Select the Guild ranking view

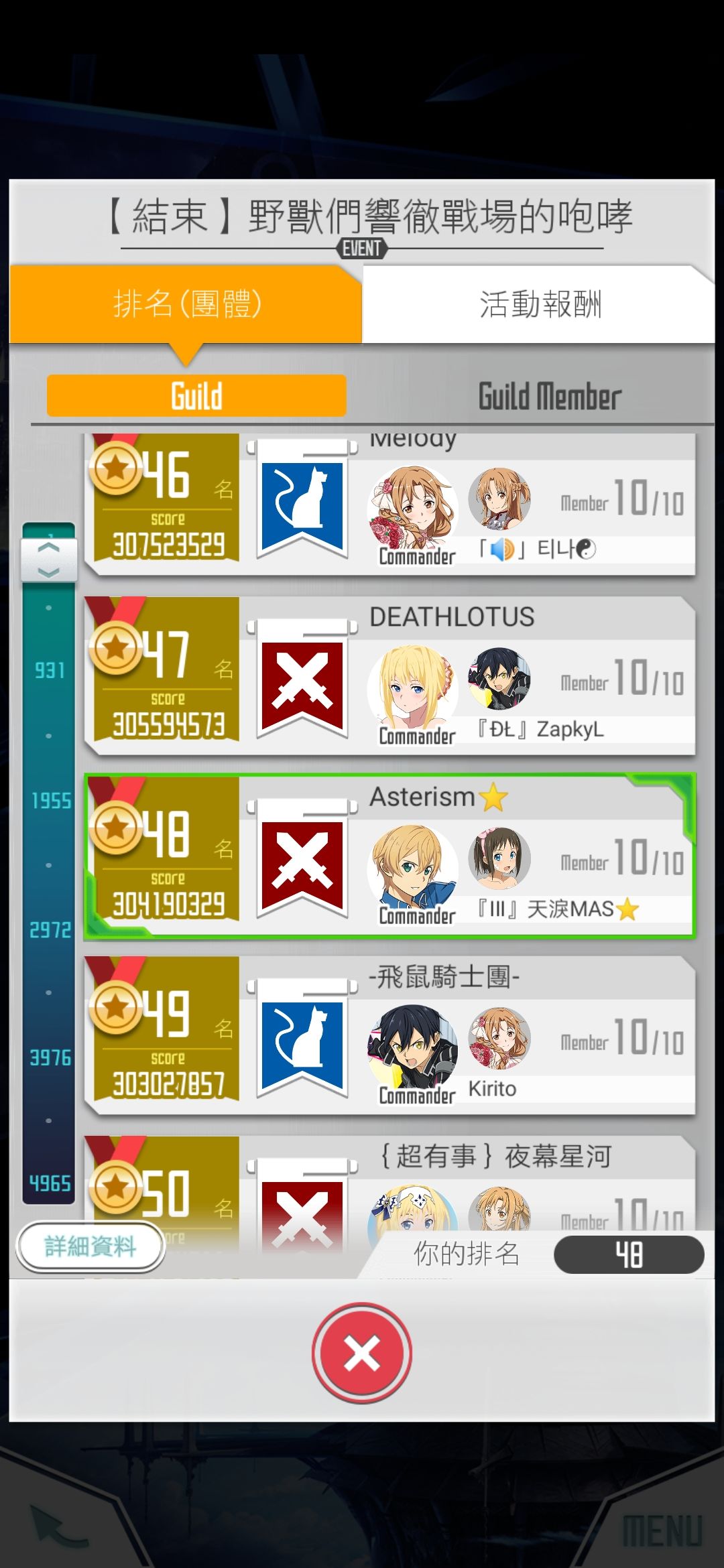pos(196,396)
